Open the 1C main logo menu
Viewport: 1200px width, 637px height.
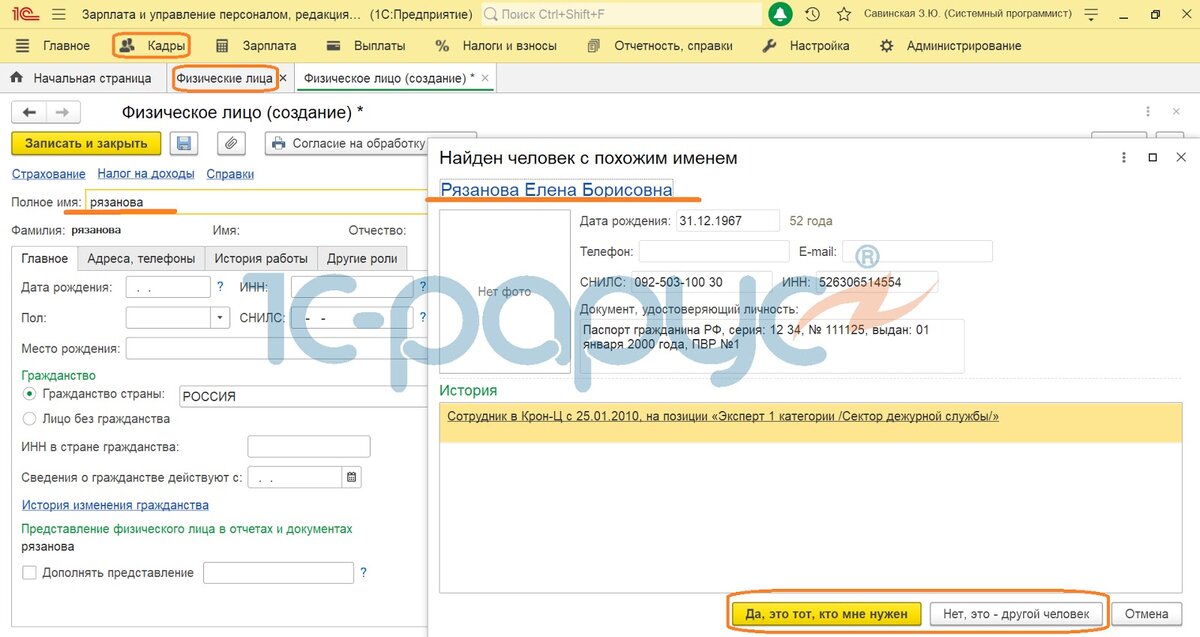point(23,14)
